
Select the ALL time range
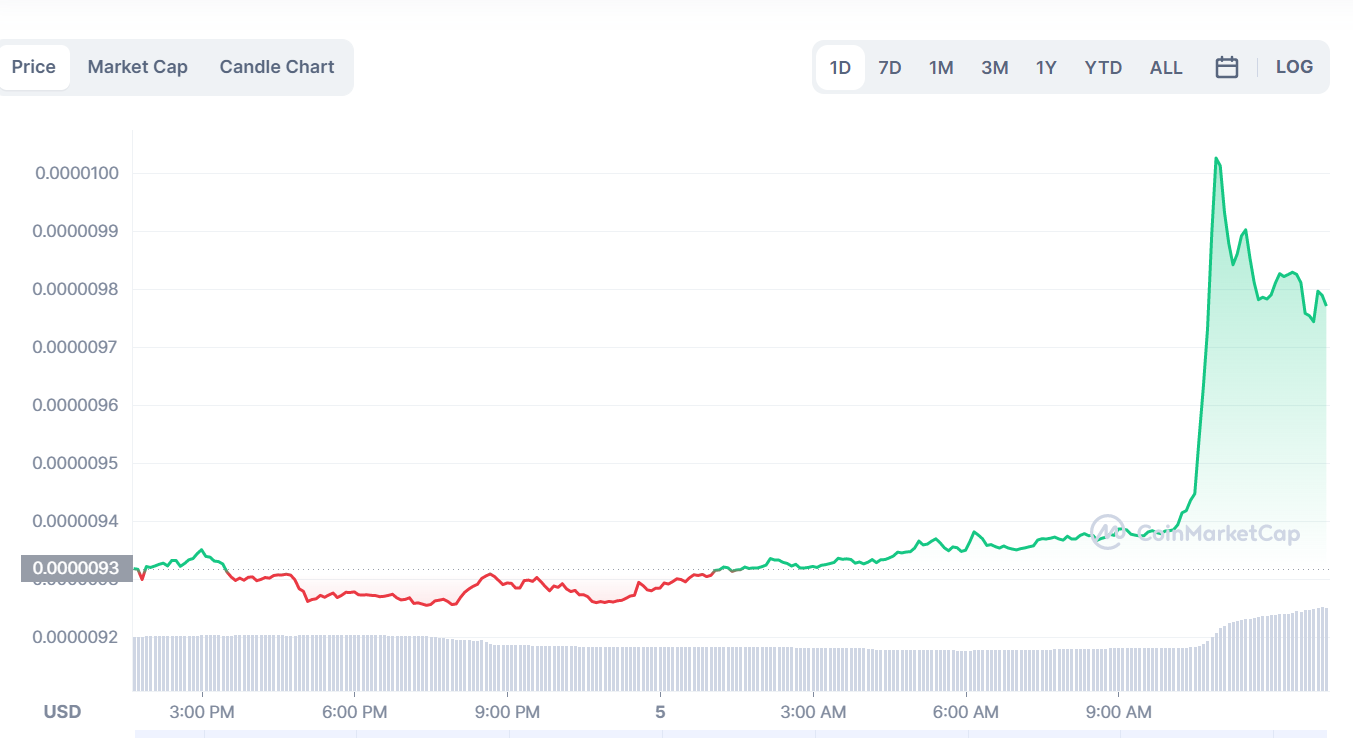(1166, 68)
